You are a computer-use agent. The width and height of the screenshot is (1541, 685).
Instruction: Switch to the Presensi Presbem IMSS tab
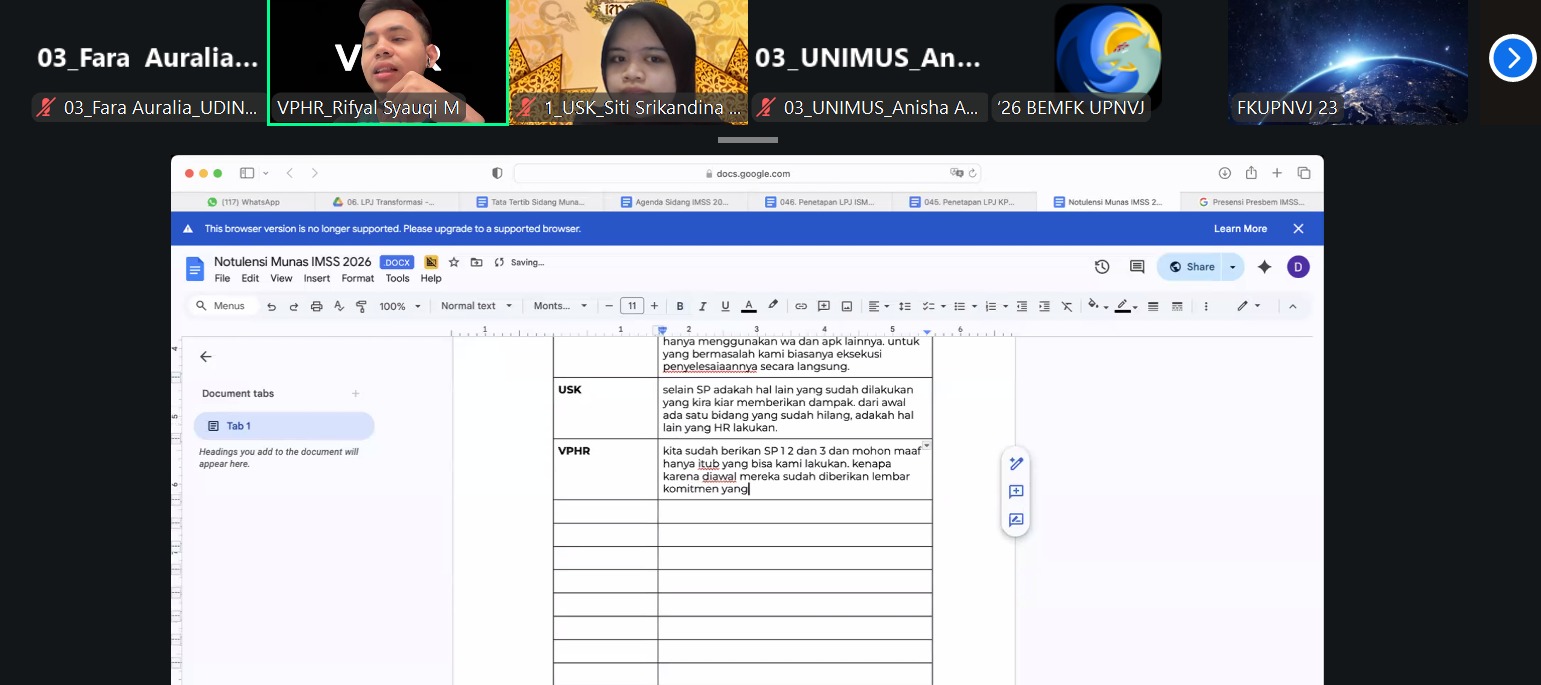click(1252, 202)
